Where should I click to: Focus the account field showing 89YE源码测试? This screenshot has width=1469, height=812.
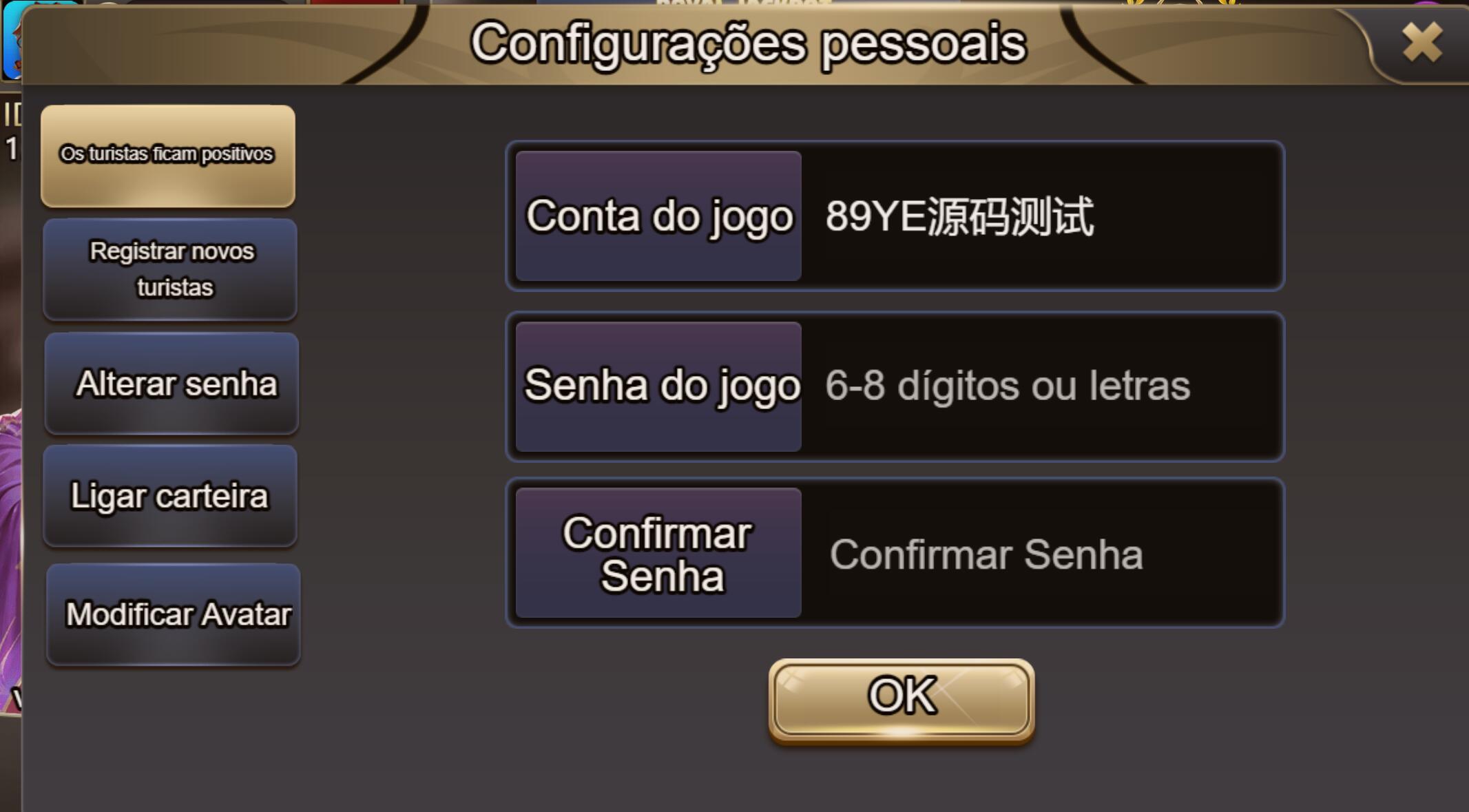coord(1040,216)
